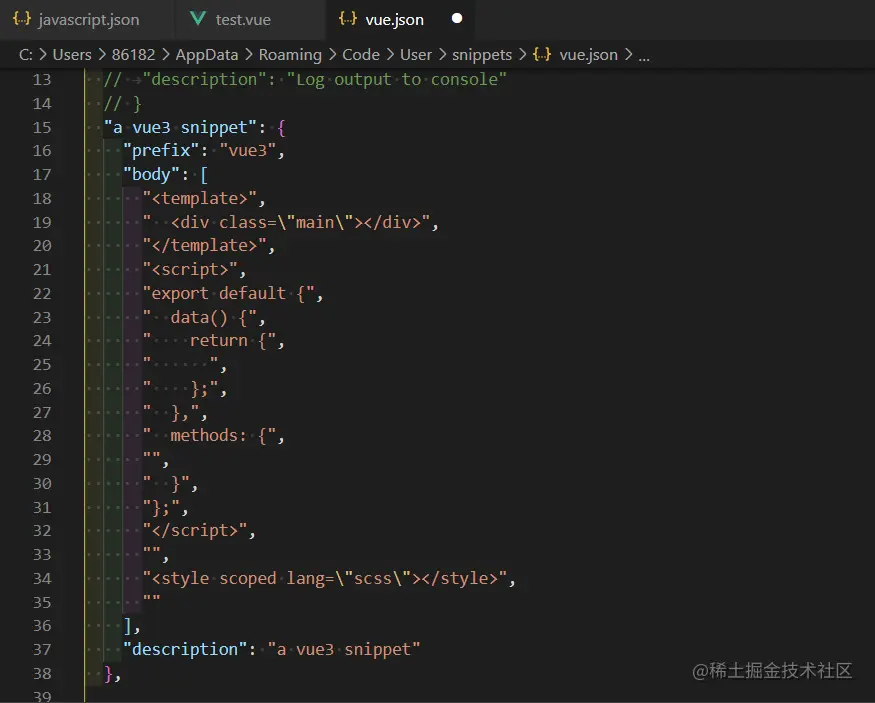Click the Vue logo icon on test.vue tab
This screenshot has height=703, width=875.
coord(198,19)
